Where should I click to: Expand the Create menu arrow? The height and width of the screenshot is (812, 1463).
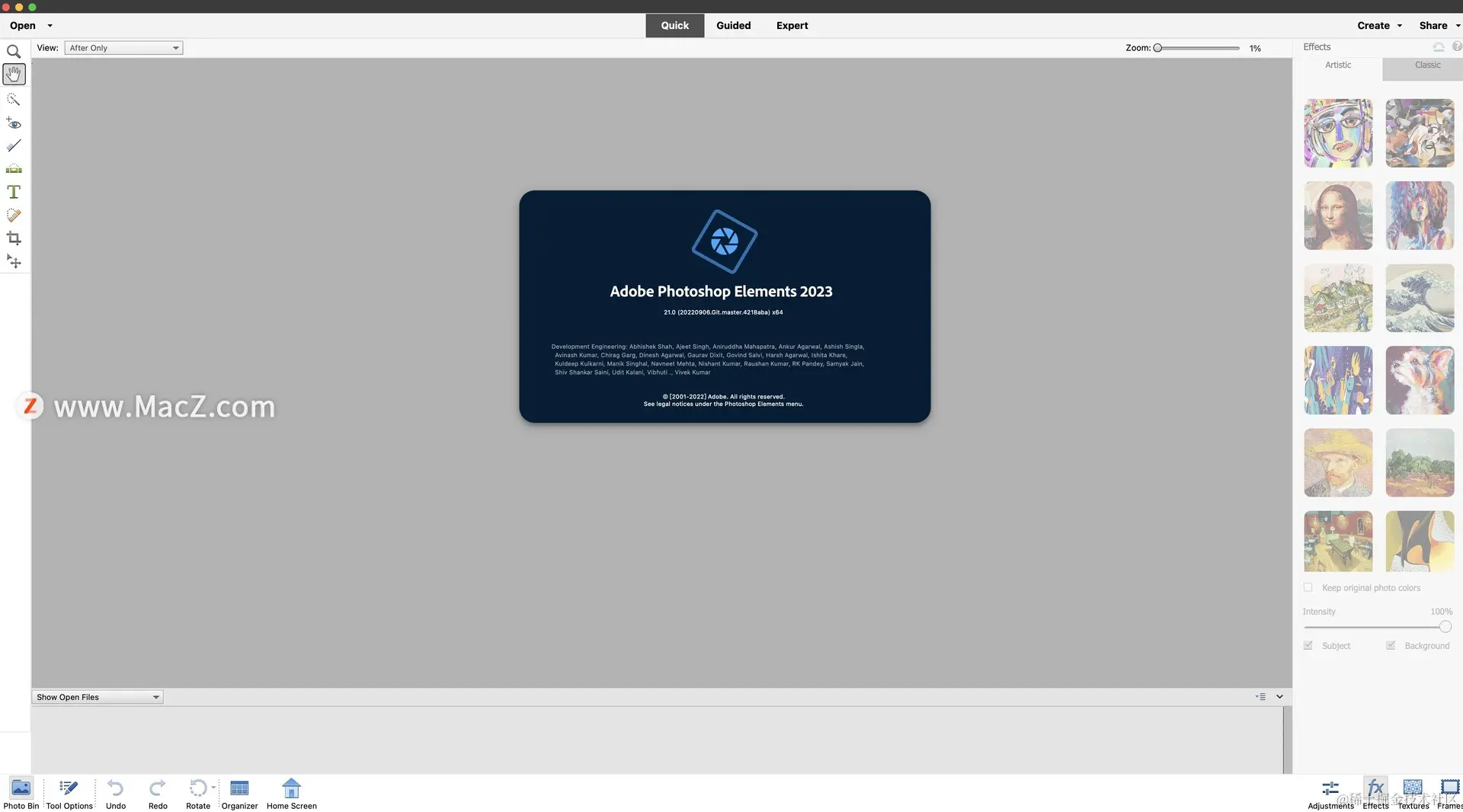[x=1400, y=26]
